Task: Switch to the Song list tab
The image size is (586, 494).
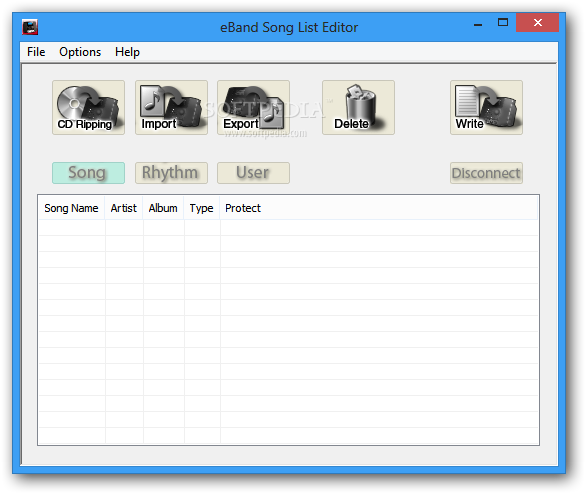Action: click(x=88, y=173)
